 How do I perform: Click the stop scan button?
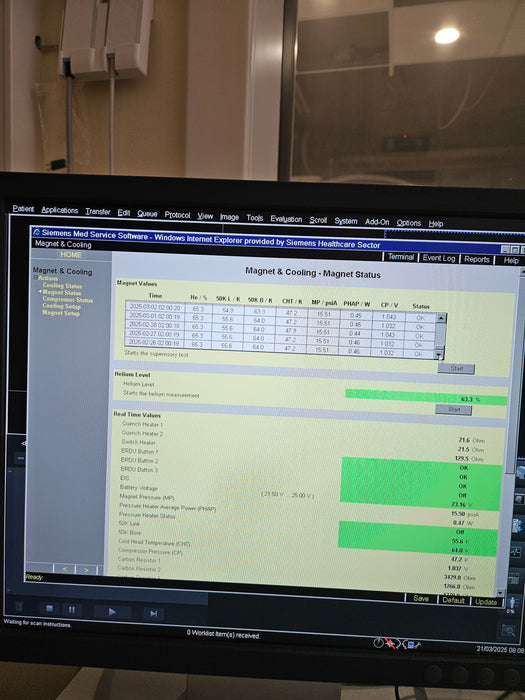point(49,608)
